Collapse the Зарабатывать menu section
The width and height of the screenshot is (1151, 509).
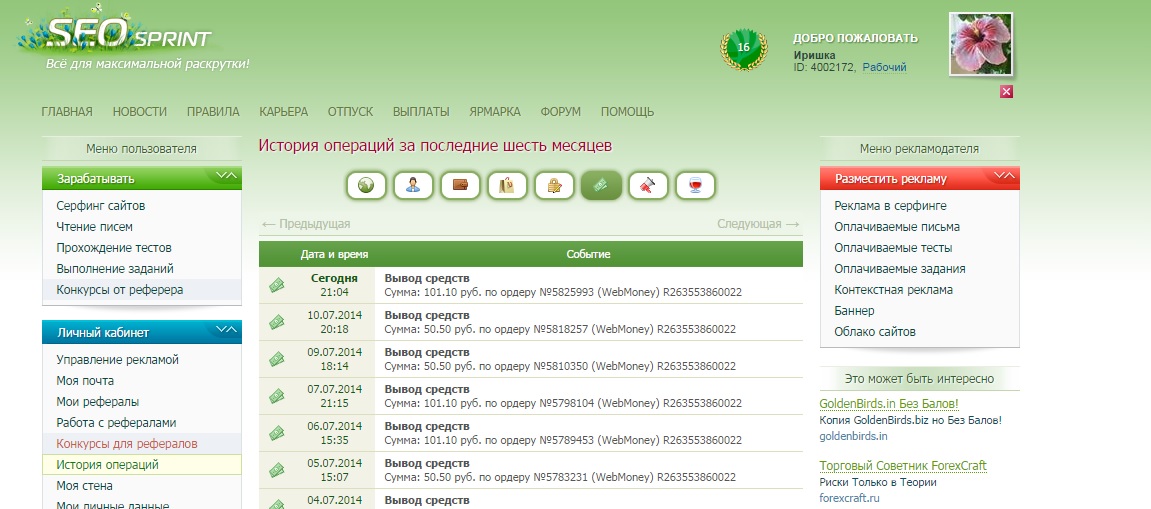coord(226,176)
